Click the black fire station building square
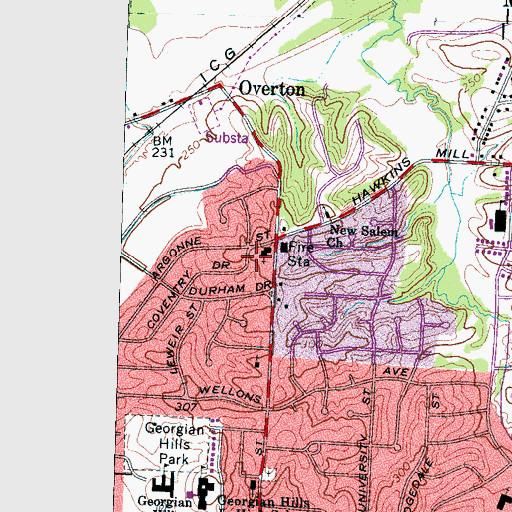This screenshot has width=512, height=512. (284, 247)
